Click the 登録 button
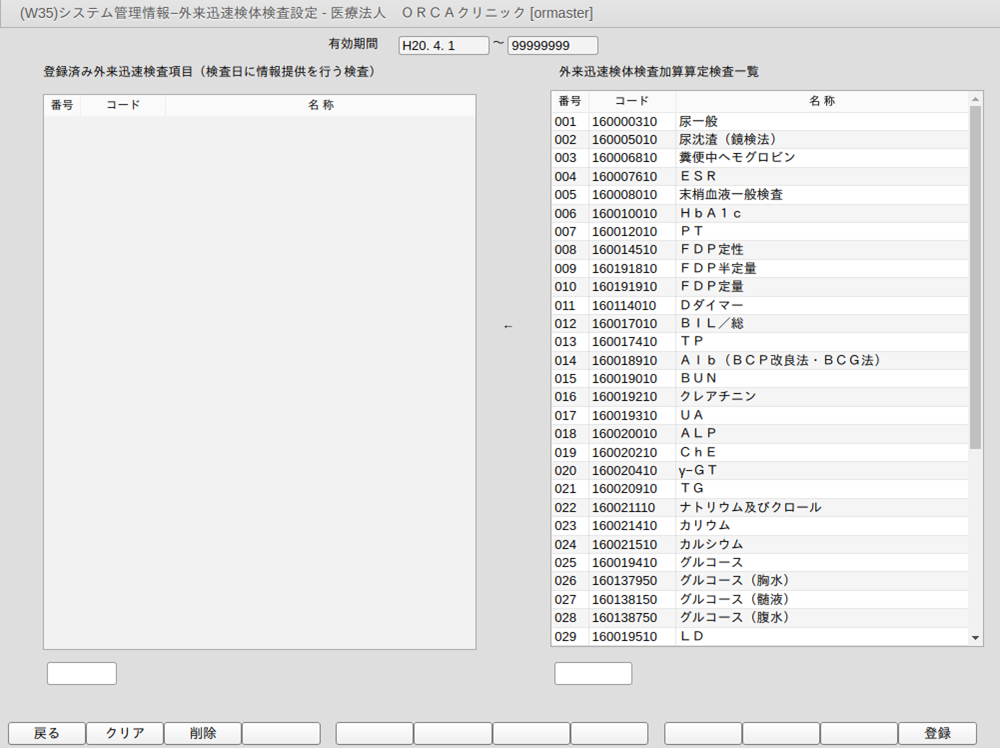Image resolution: width=1000 pixels, height=748 pixels. [x=938, y=733]
